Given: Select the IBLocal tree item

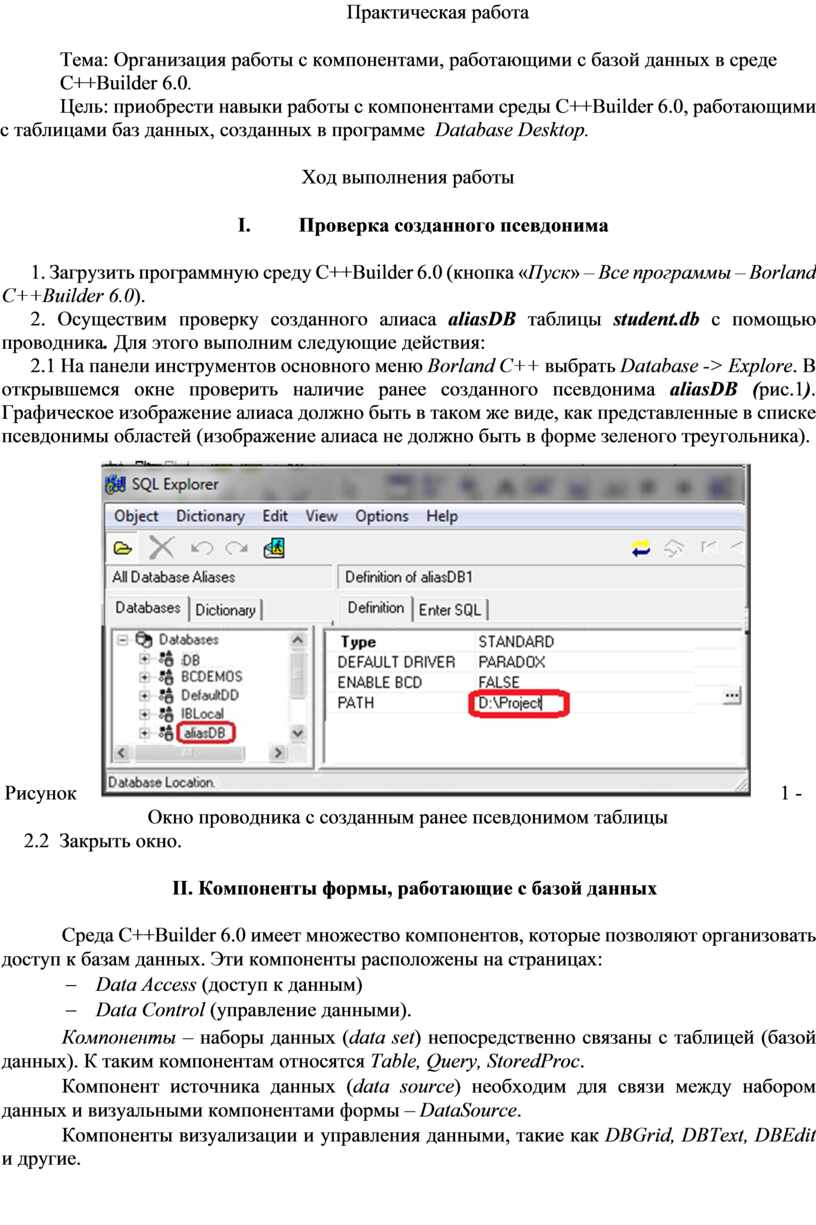Looking at the screenshot, I should pos(202,714).
